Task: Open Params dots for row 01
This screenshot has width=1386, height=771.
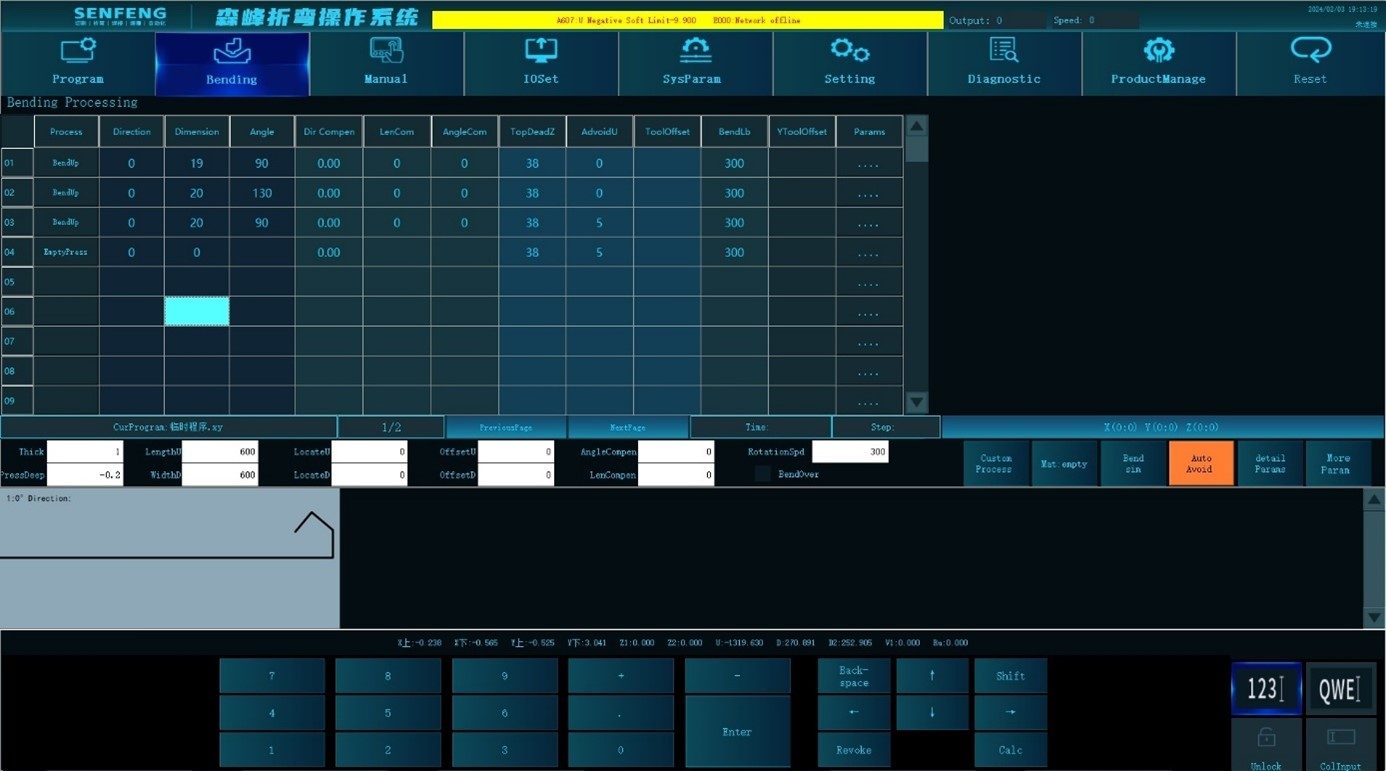Action: coord(869,164)
